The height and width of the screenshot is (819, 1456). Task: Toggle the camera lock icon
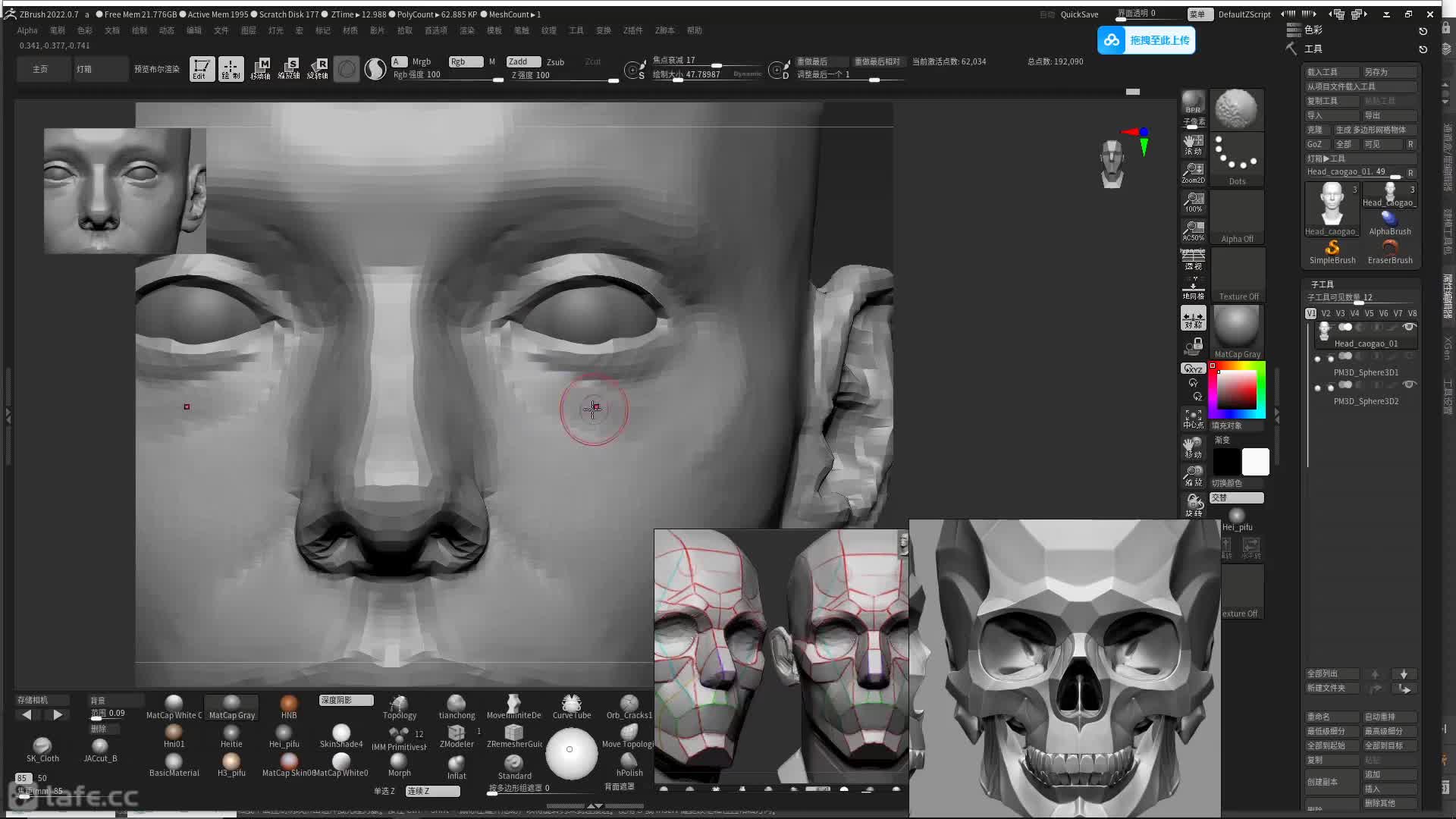pos(1193,347)
